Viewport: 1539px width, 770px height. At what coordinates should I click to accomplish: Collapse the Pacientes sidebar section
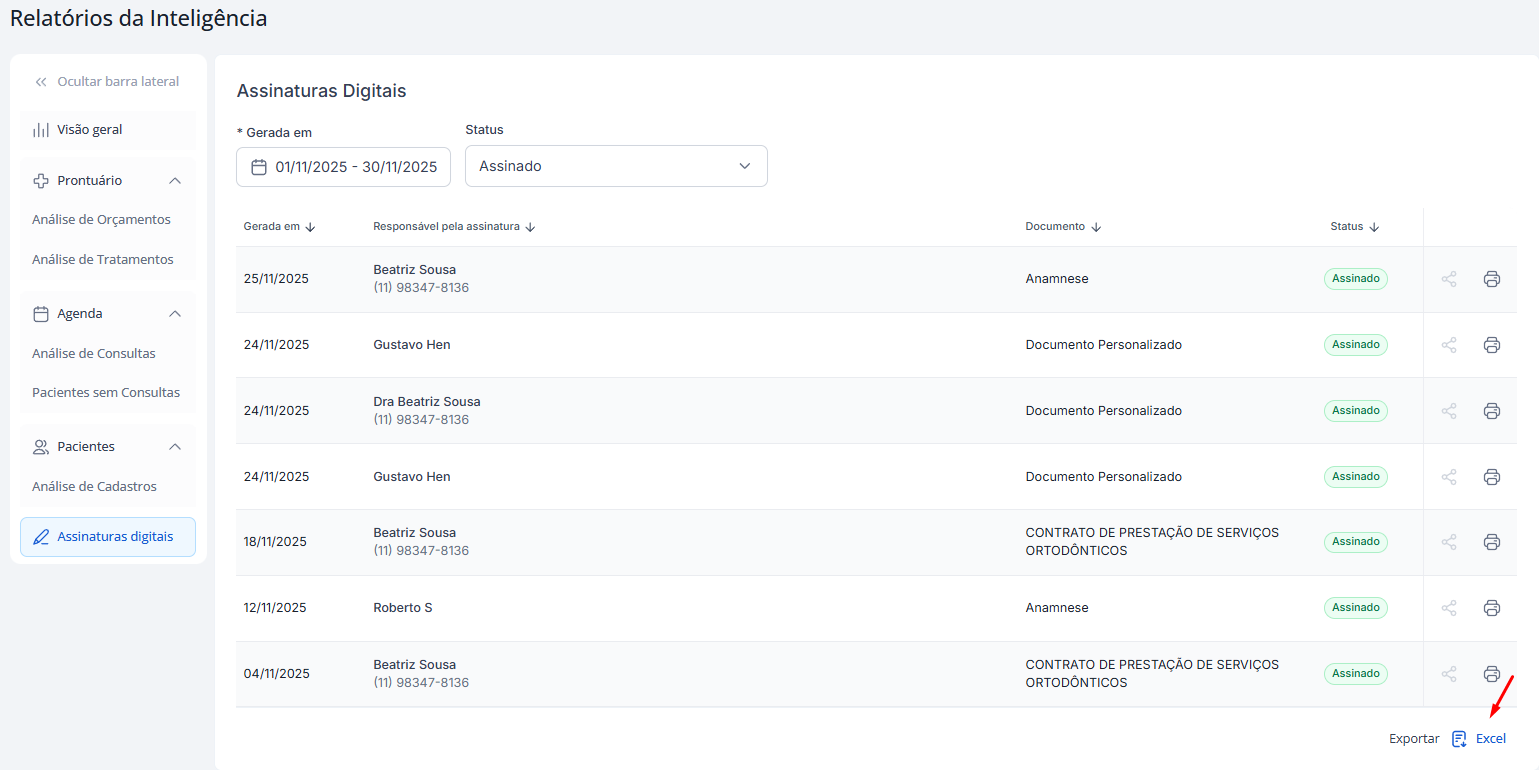point(175,447)
